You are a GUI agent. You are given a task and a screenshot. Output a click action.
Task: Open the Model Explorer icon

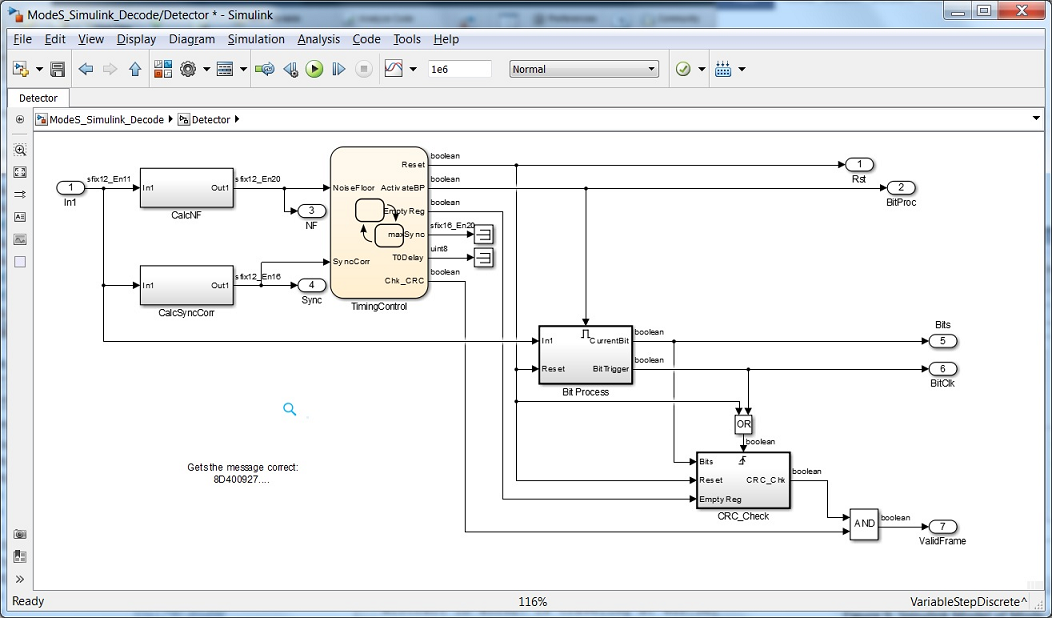pos(225,69)
